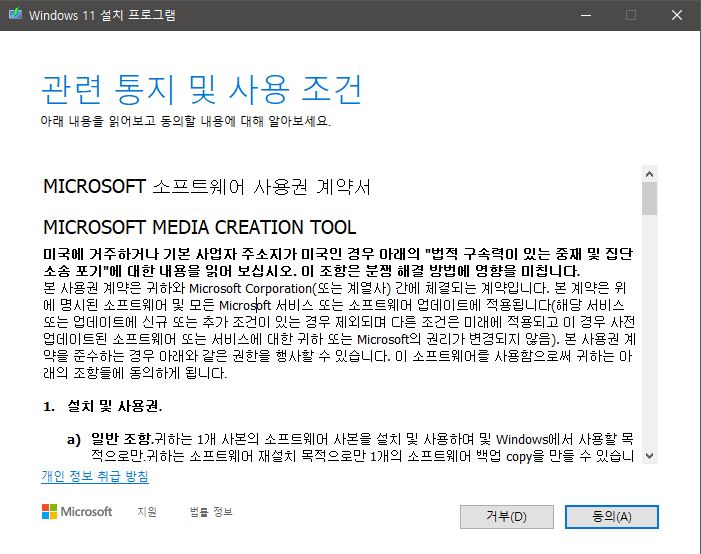Click the MICROSOFT MEDIA CREATION TOOL heading
701x554 pixels.
pos(199,227)
